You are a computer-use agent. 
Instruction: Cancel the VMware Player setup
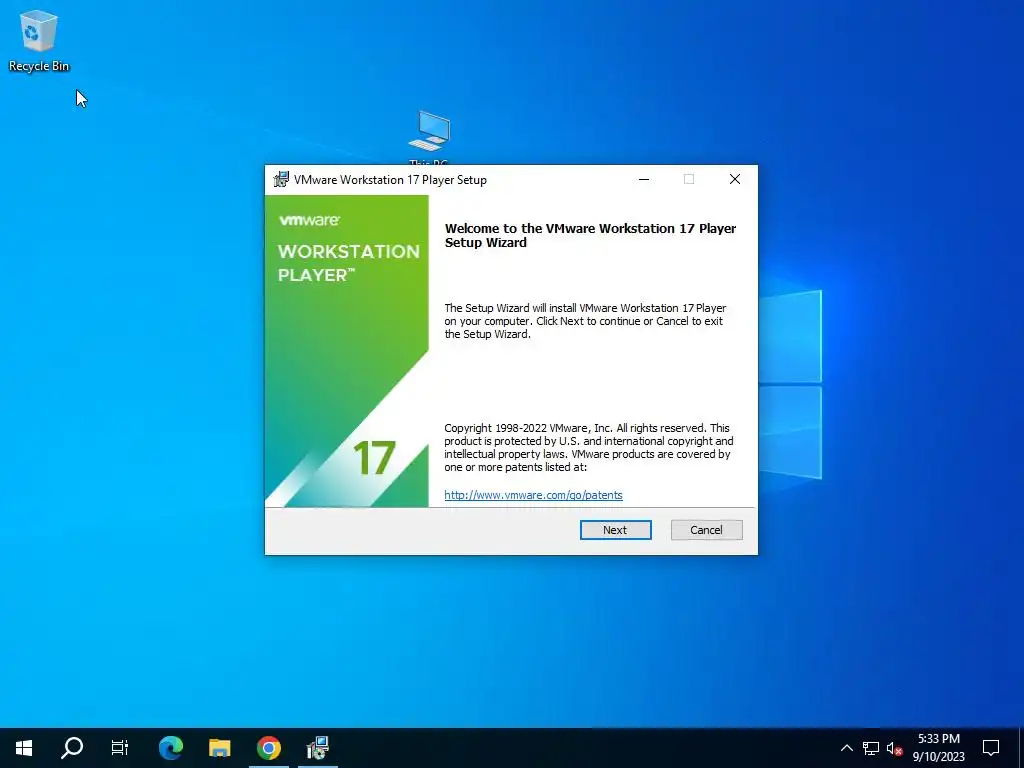tap(706, 530)
